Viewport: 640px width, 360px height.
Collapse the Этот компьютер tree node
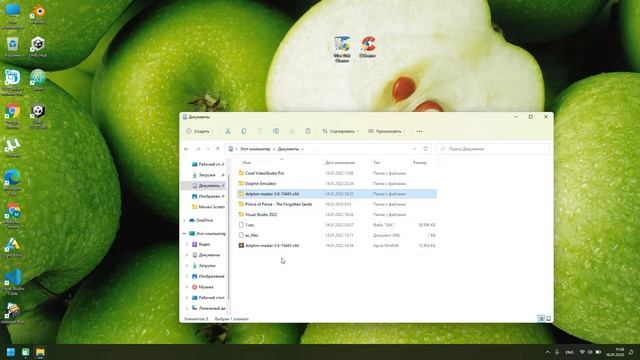(x=184, y=233)
